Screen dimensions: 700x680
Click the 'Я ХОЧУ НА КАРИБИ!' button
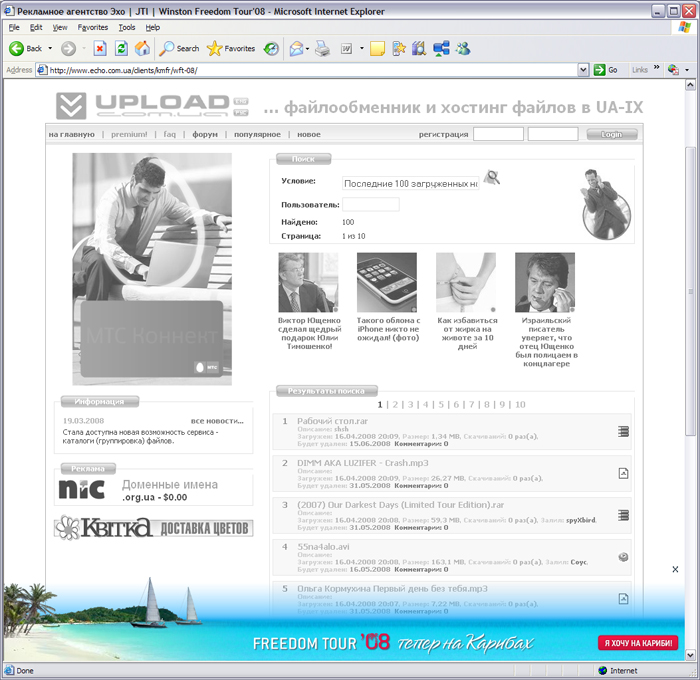638,643
